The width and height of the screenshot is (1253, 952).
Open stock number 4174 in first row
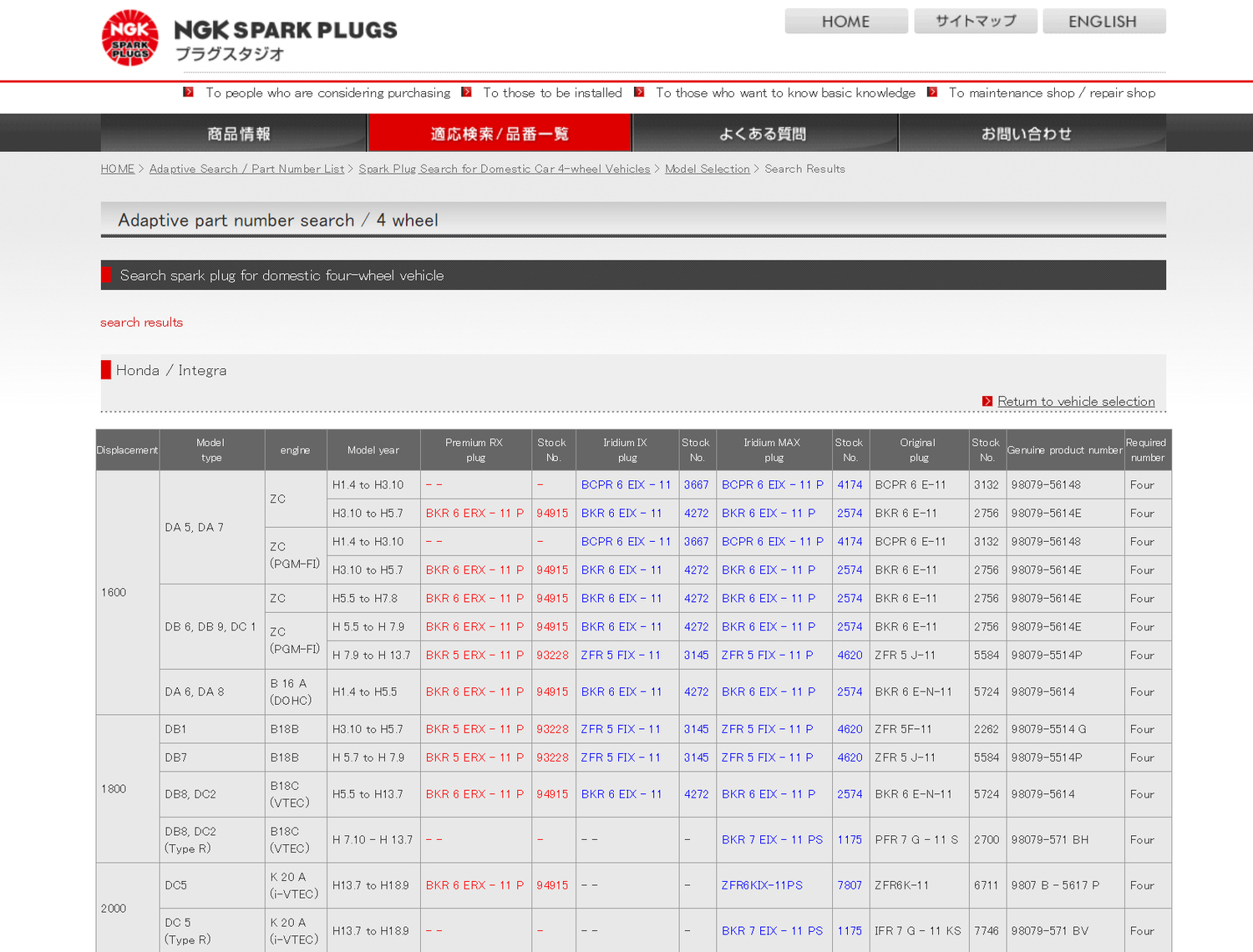point(850,485)
